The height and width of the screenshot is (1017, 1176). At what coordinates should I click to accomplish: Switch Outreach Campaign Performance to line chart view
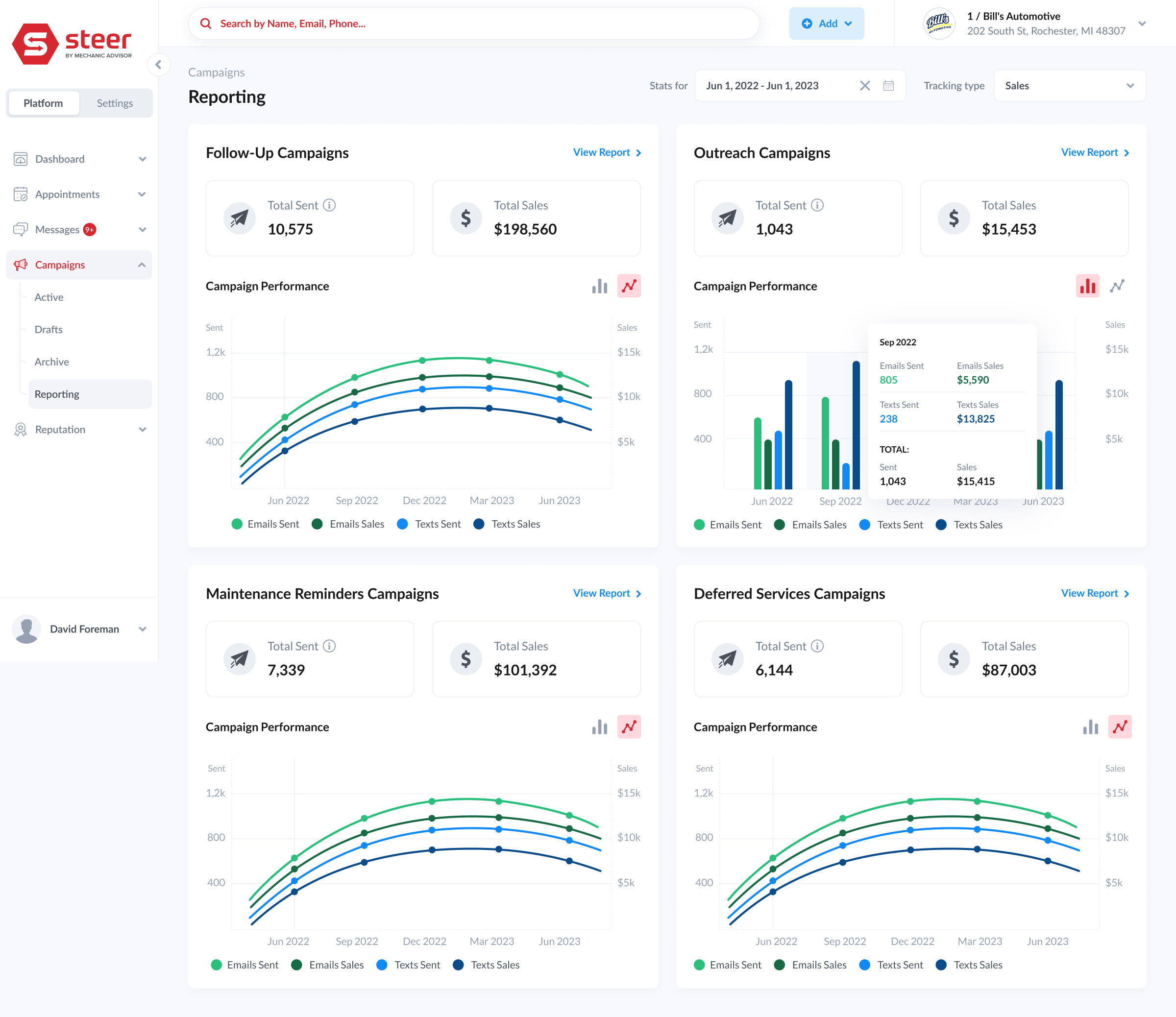[1118, 286]
